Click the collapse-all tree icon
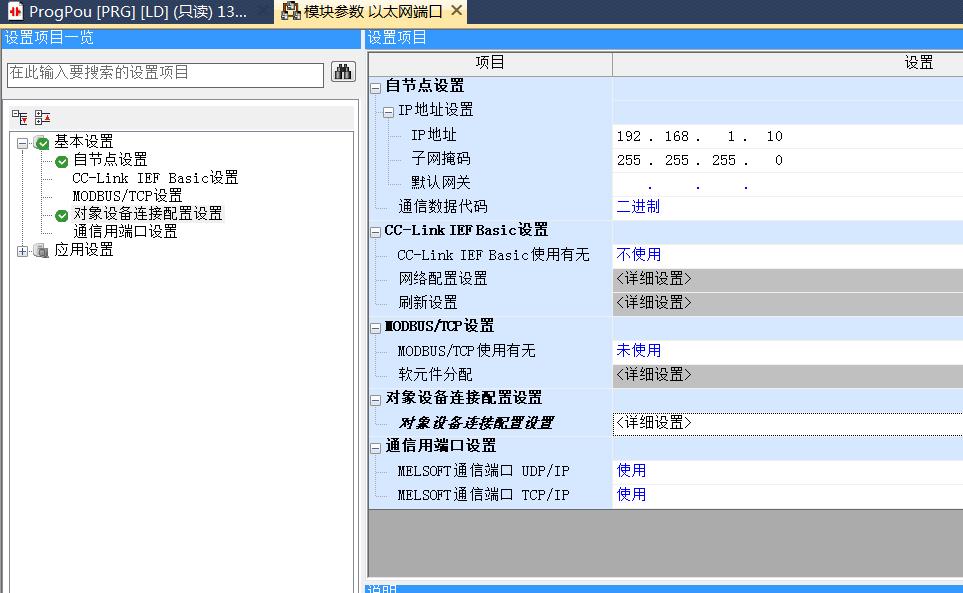Viewport: 963px width, 593px height. click(42, 117)
